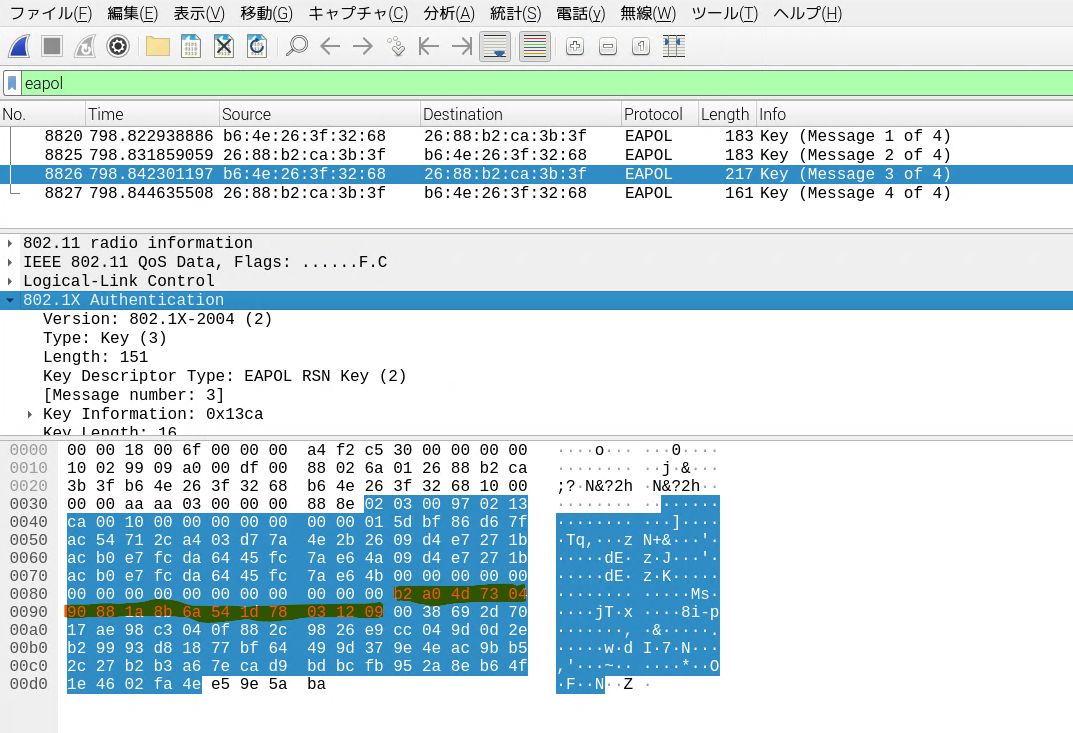Click hex offset 0090 in bytes pane
This screenshot has width=1073, height=733.
28,612
